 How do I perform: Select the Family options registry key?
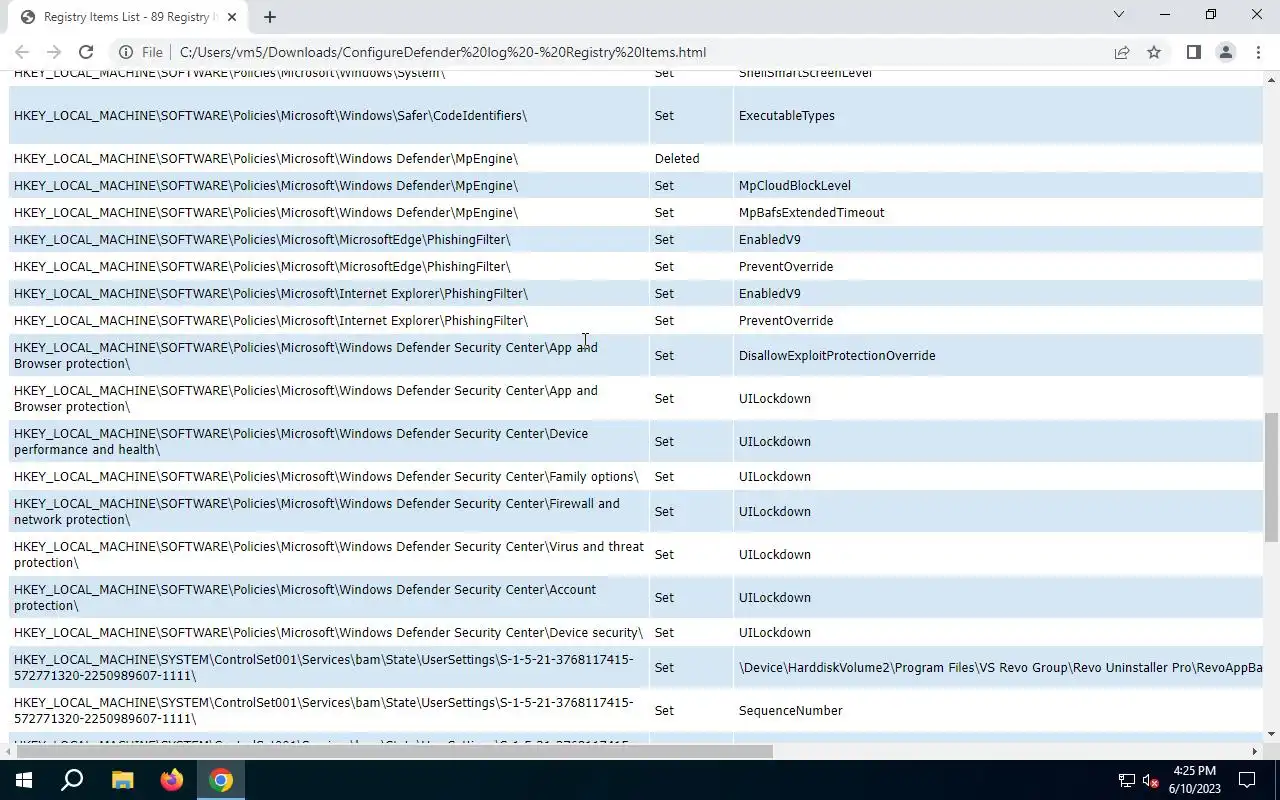pyautogui.click(x=326, y=476)
